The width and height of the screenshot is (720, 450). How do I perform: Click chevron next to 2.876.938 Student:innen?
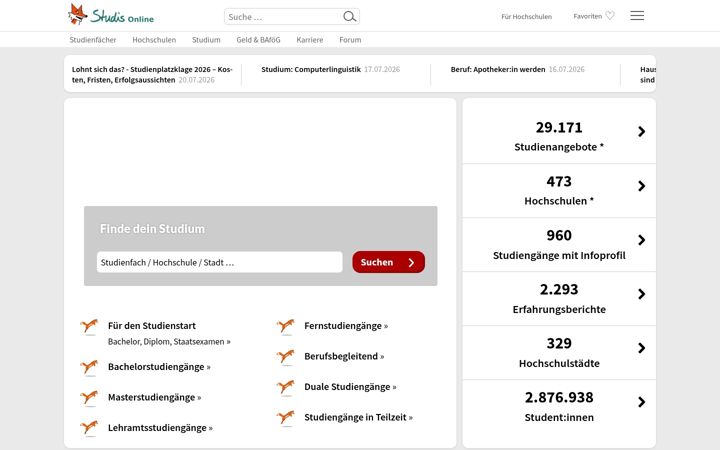coord(641,402)
